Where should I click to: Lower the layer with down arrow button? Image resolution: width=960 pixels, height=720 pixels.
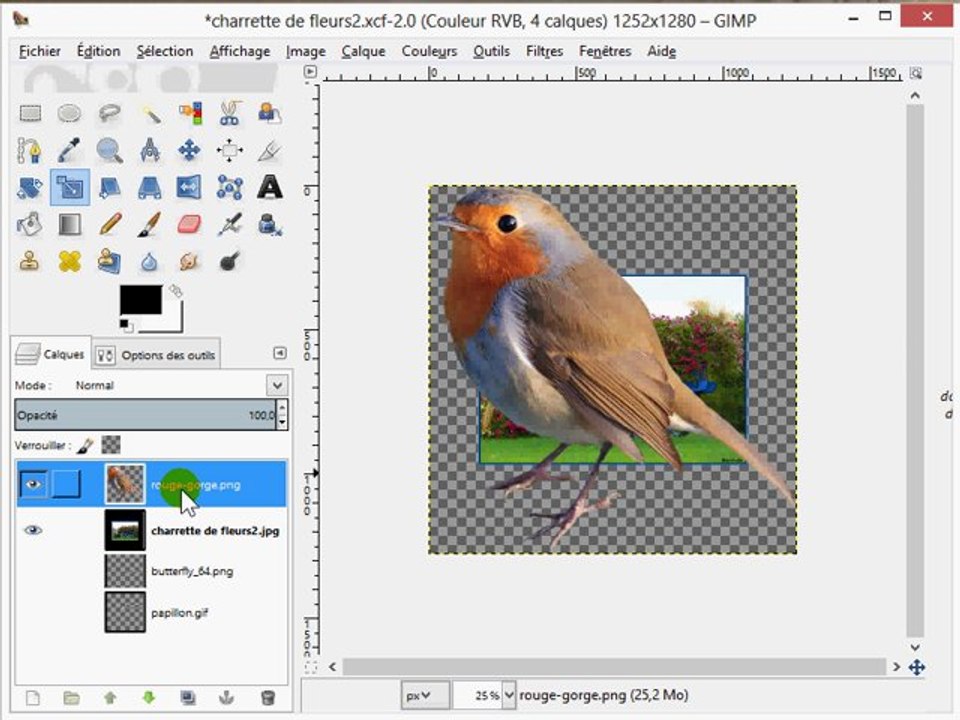coord(149,698)
